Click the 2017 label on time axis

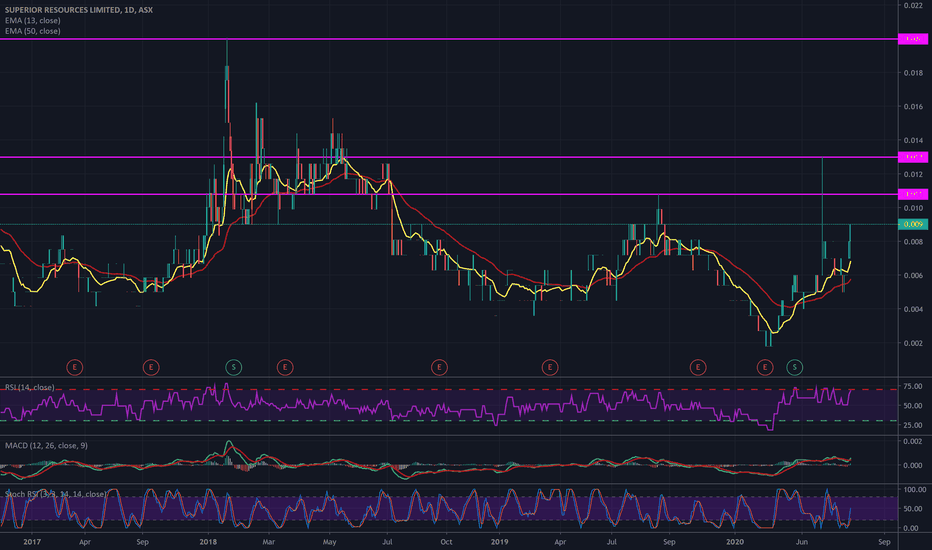[32, 542]
